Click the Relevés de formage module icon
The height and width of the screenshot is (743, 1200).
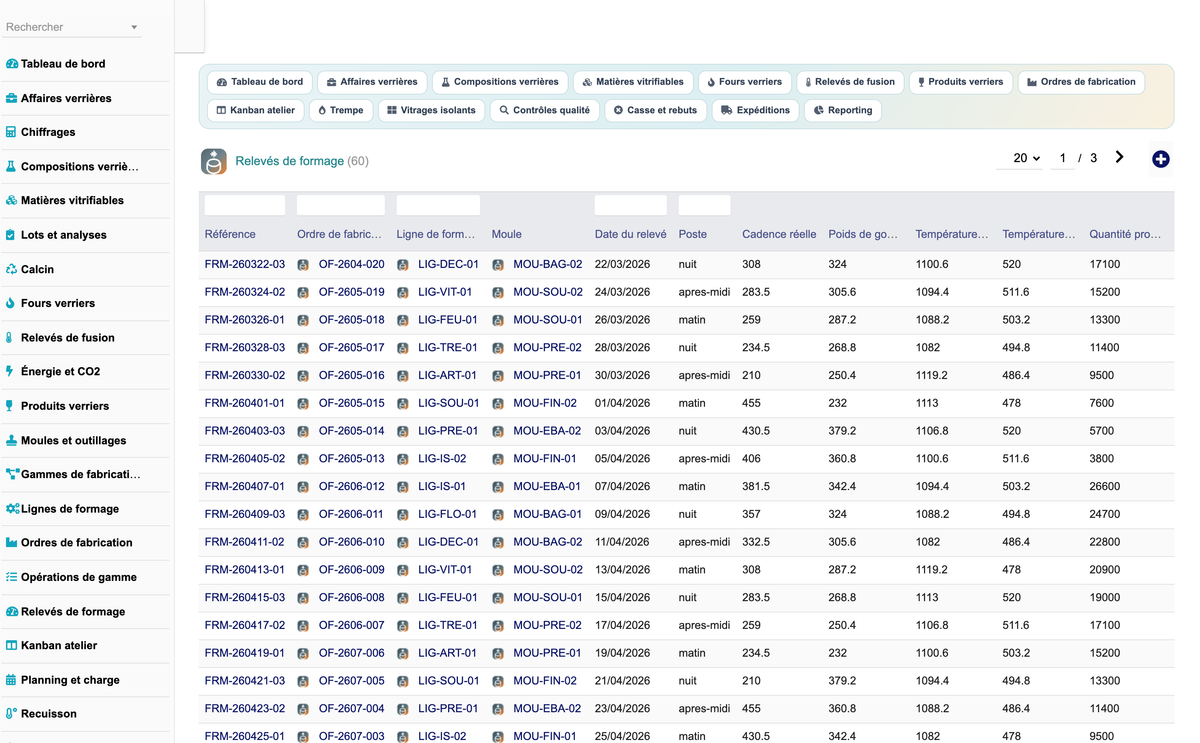(x=214, y=161)
